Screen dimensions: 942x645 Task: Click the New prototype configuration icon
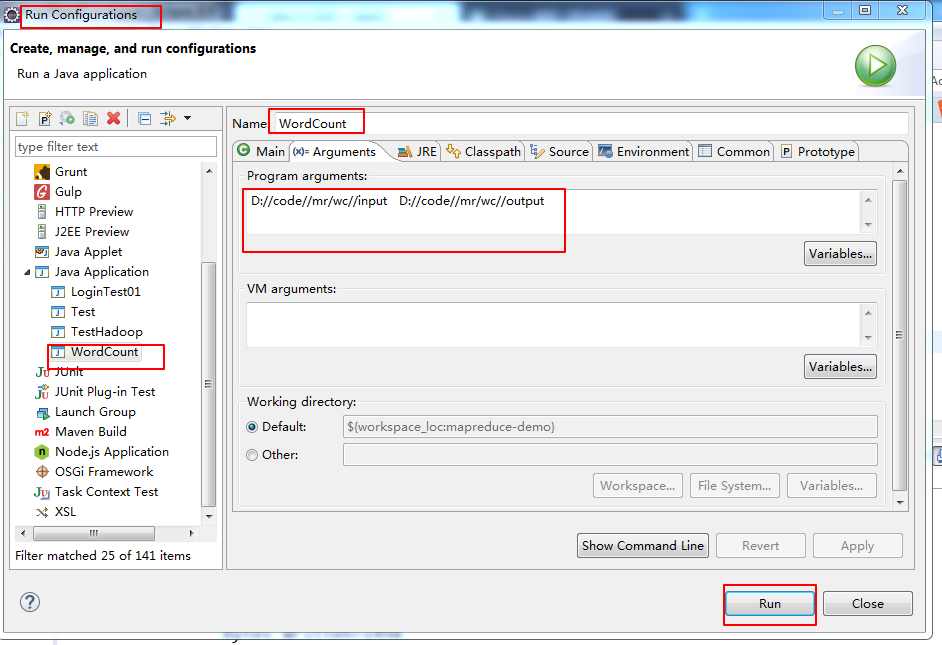coord(44,118)
